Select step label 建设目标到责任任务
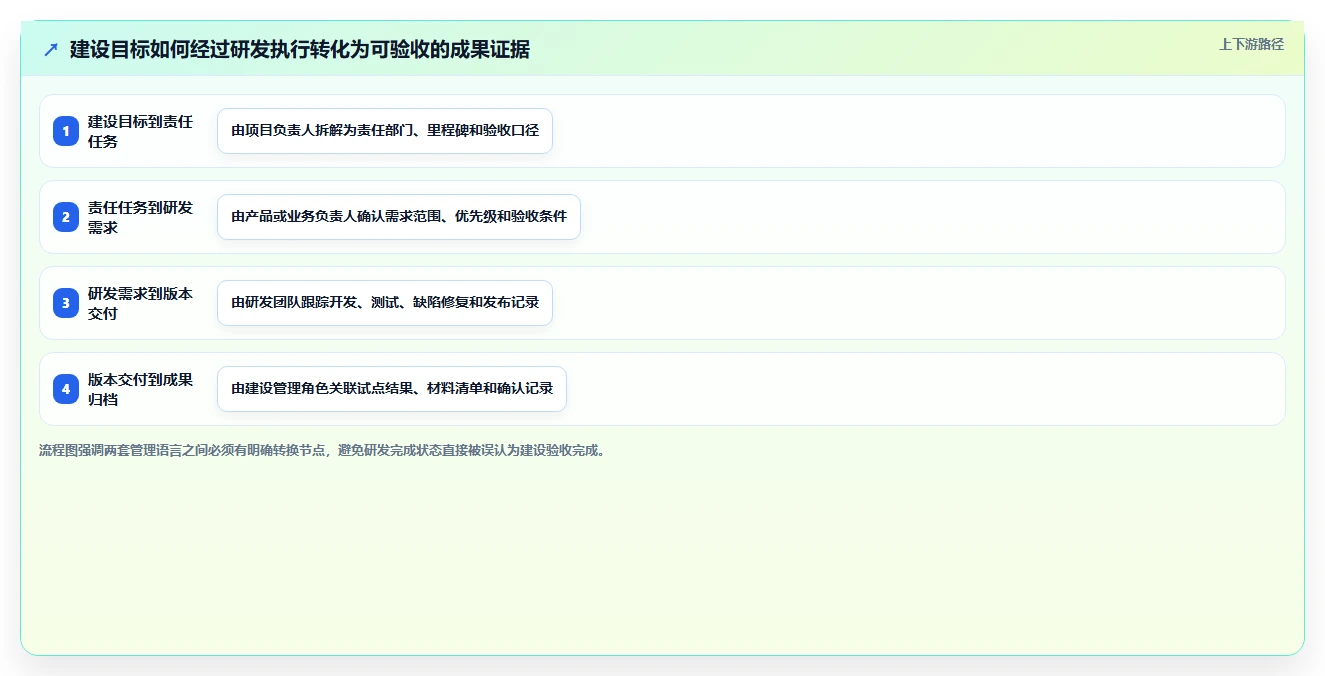The width and height of the screenshot is (1325, 676). click(x=141, y=131)
